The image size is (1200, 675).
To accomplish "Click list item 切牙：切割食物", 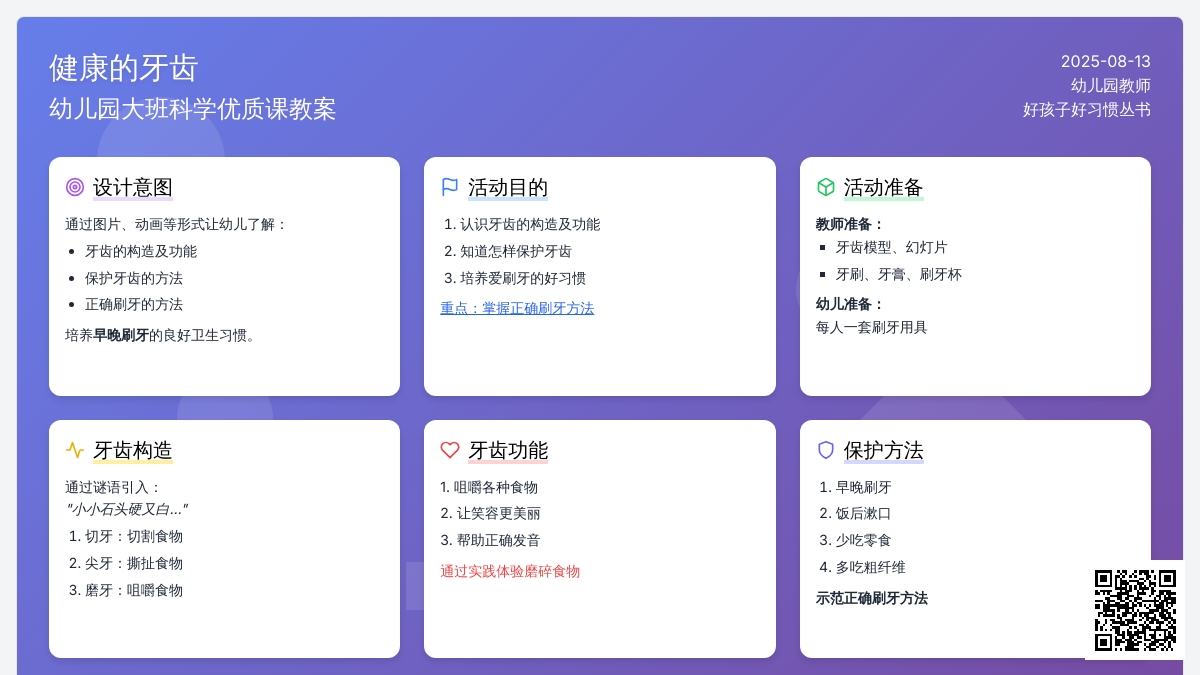I will pos(134,537).
